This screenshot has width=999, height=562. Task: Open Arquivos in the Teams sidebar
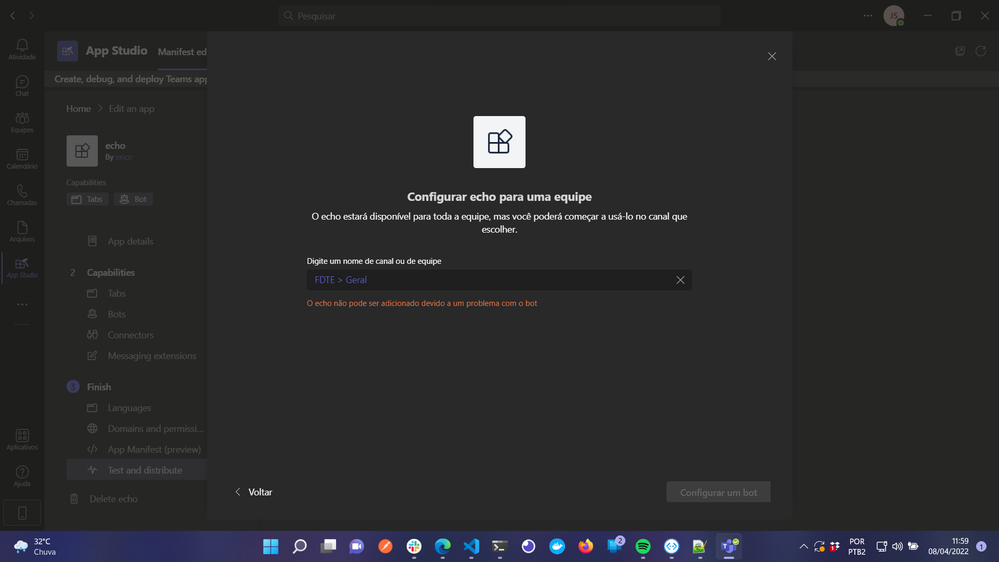click(x=22, y=231)
